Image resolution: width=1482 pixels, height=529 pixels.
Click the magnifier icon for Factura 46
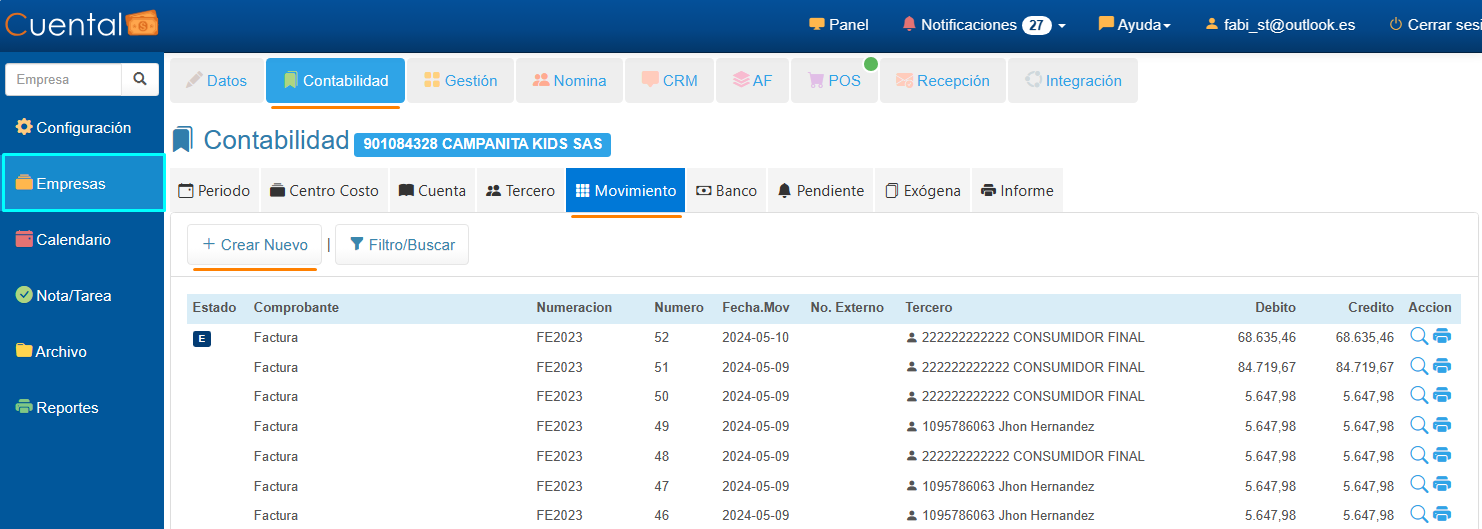click(1418, 515)
